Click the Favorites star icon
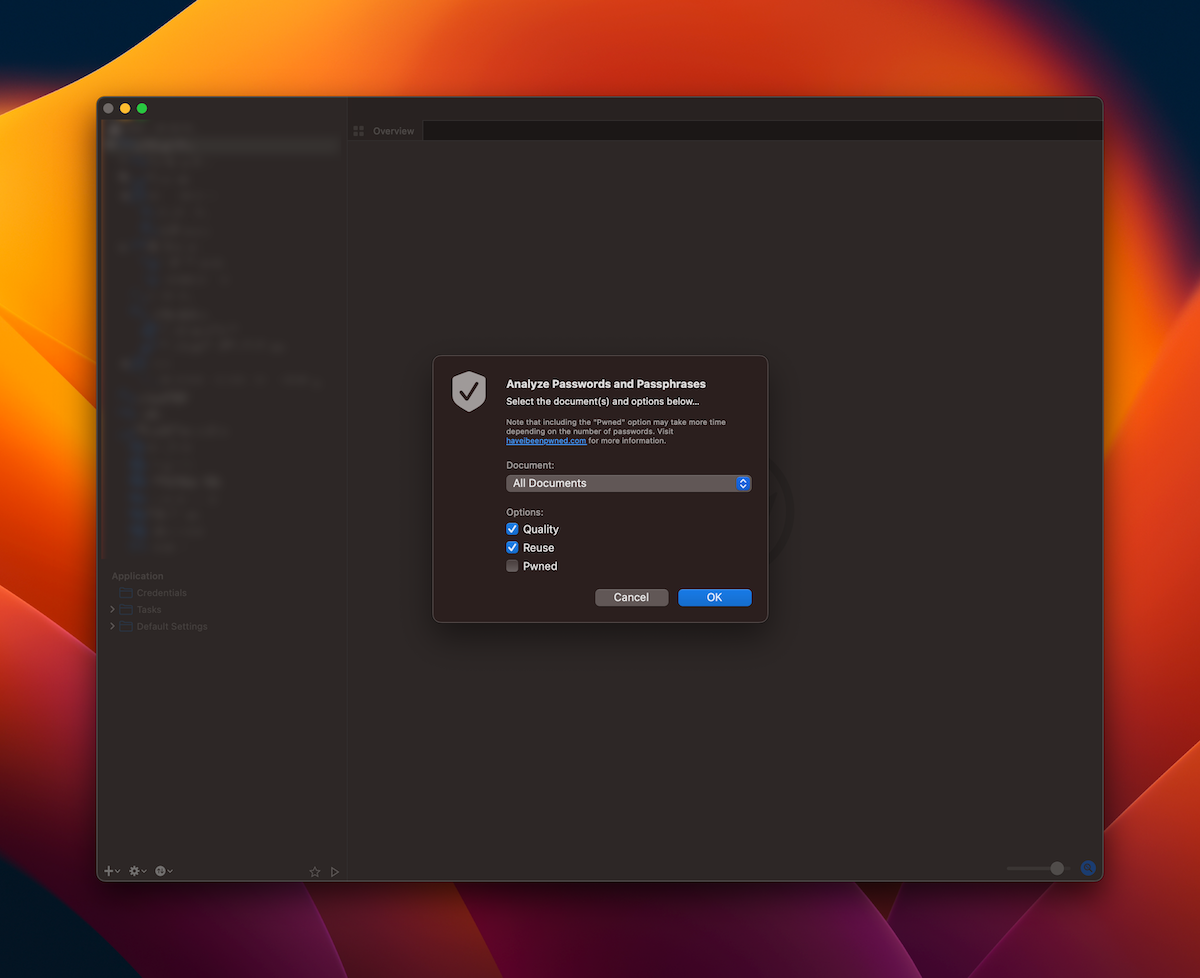This screenshot has height=978, width=1200. point(314,872)
